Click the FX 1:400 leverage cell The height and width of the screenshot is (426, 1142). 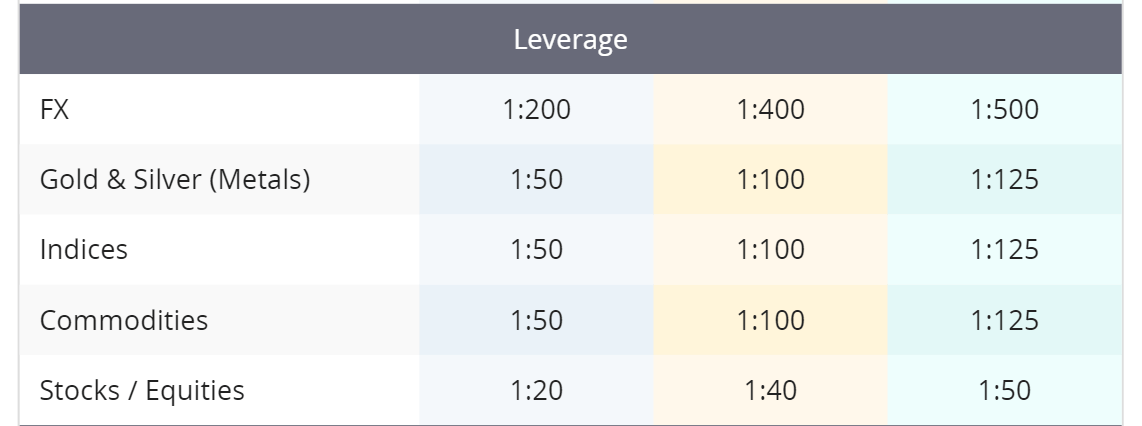pos(771,109)
